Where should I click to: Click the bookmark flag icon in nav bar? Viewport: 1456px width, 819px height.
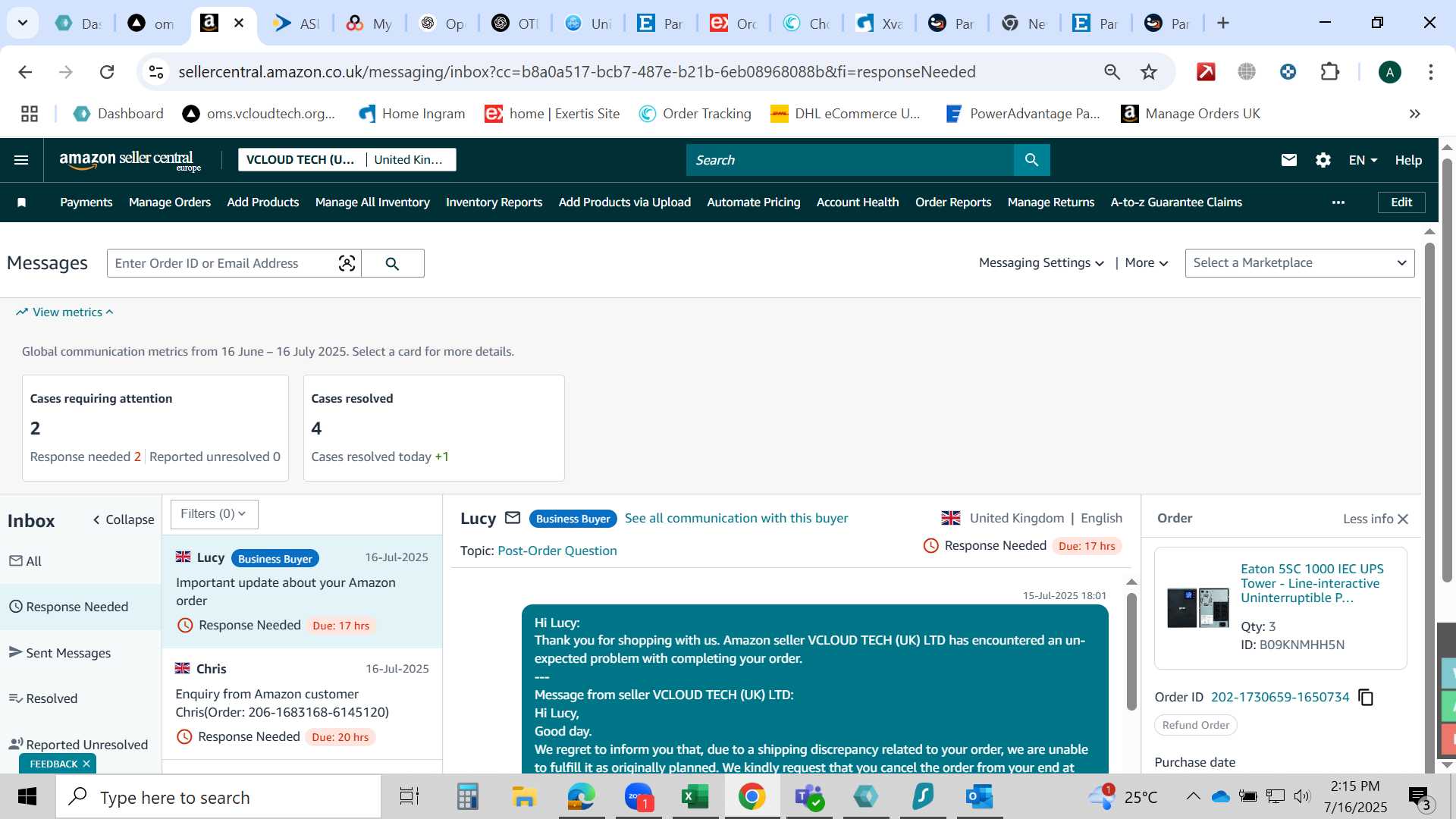click(x=22, y=202)
